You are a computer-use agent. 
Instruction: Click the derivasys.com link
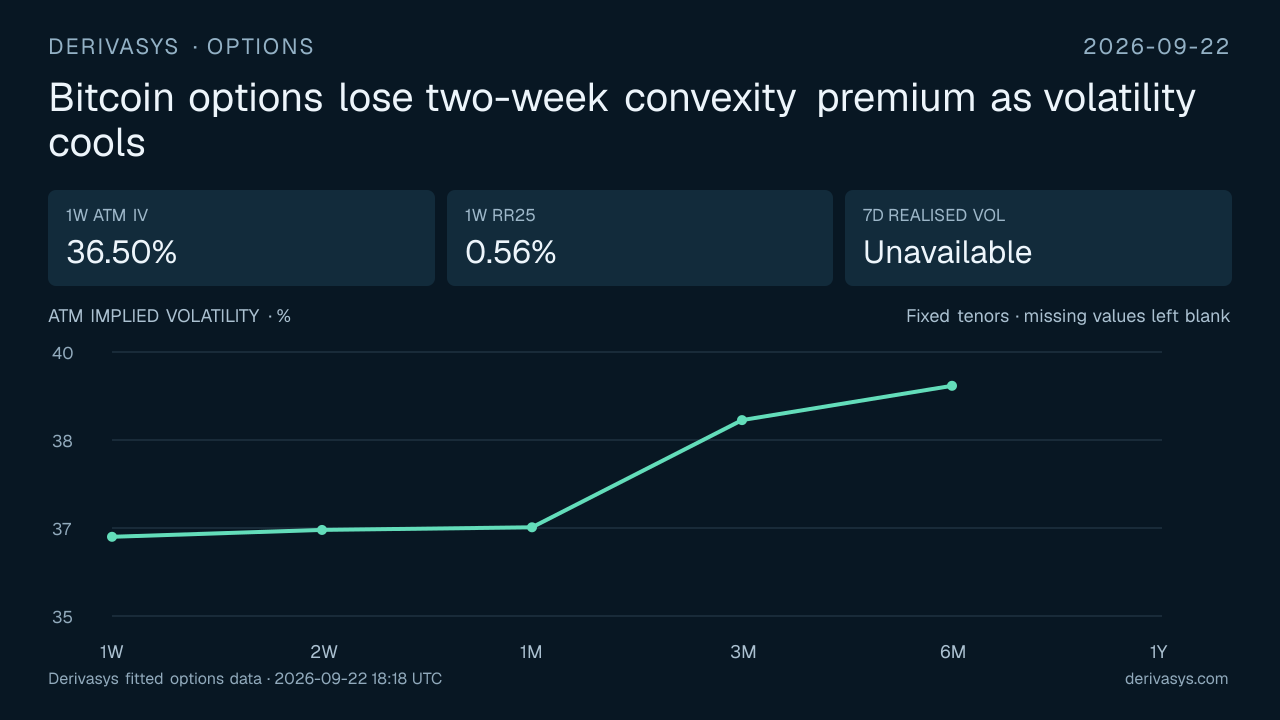1176,679
